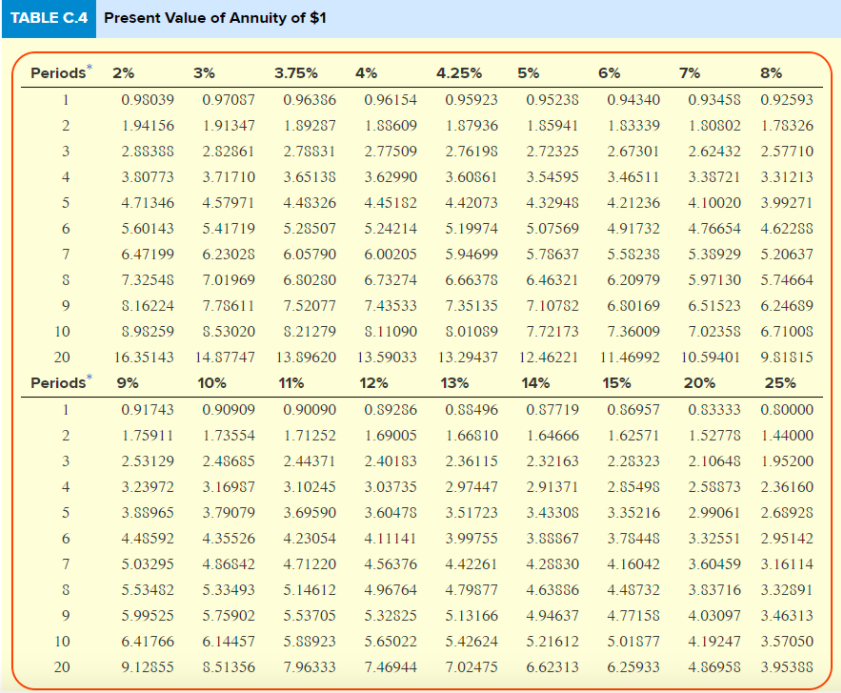This screenshot has height=693, width=841.
Task: Click the TABLE C.4 label
Action: pyautogui.click(x=49, y=18)
